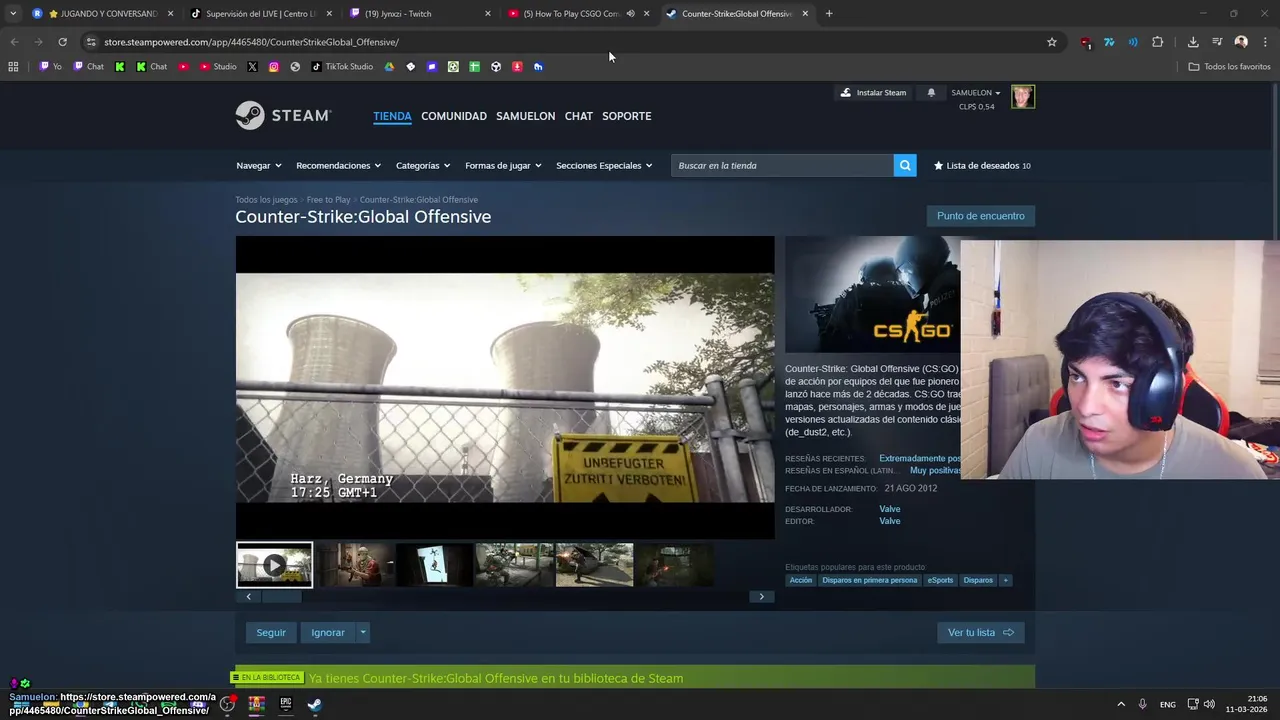
Task: Open Chrome three-dot menu
Action: click(x=1266, y=42)
